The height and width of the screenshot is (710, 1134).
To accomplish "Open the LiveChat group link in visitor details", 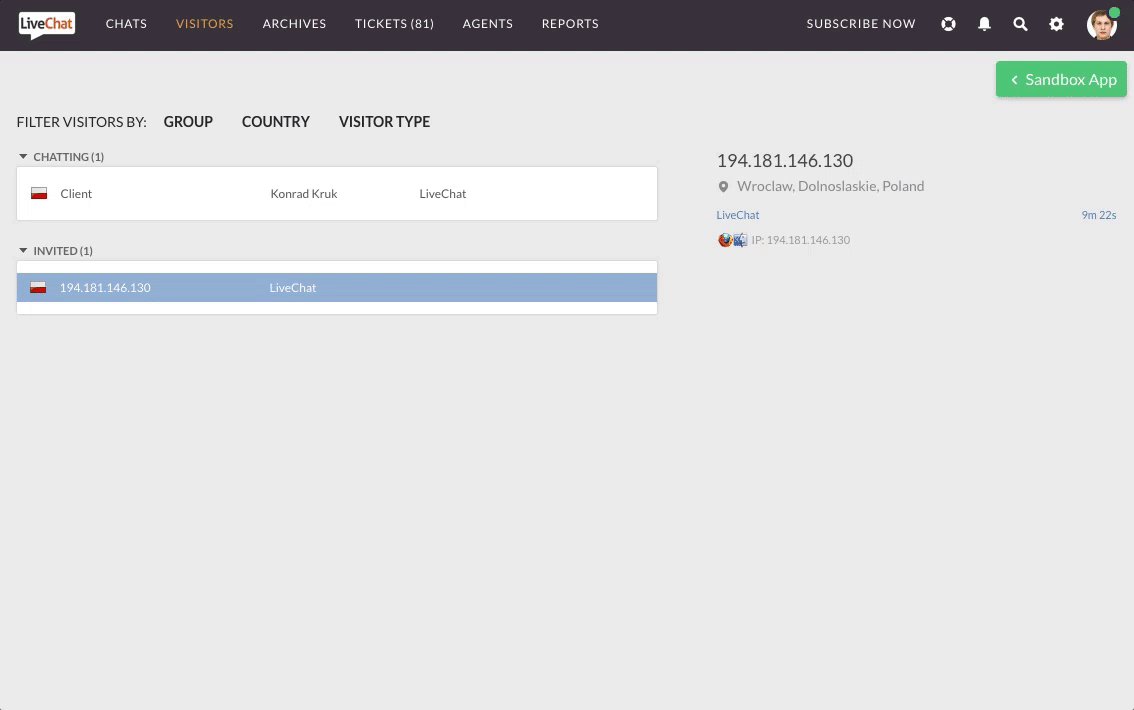I will tap(737, 214).
